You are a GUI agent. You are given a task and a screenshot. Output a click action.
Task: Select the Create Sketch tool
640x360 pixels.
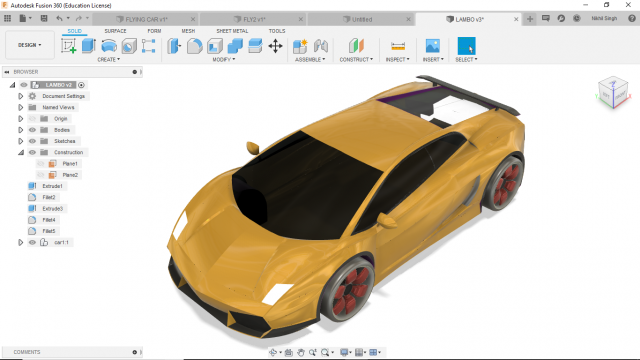(x=69, y=46)
